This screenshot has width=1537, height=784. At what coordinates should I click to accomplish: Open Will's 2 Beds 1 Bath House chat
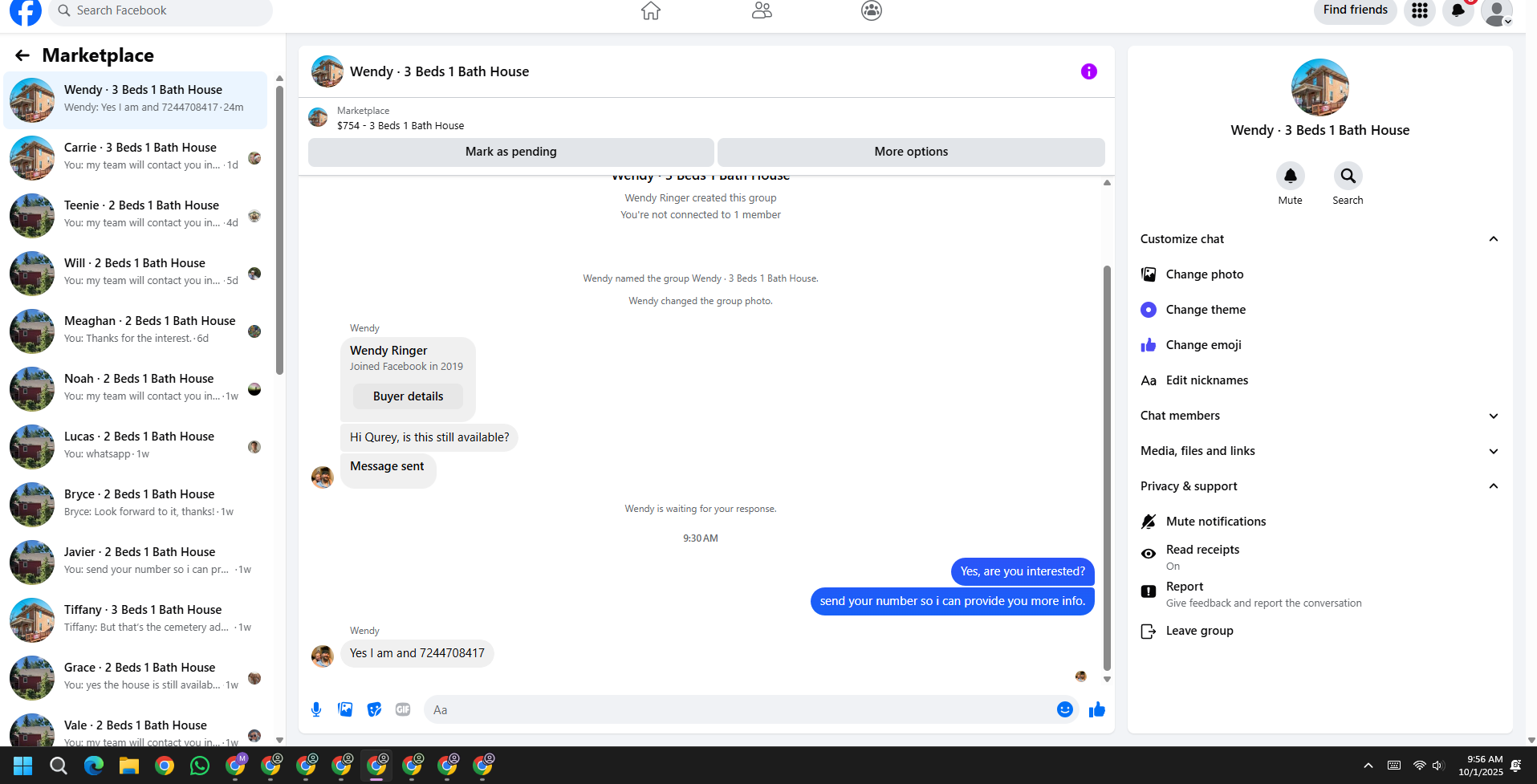tap(135, 273)
